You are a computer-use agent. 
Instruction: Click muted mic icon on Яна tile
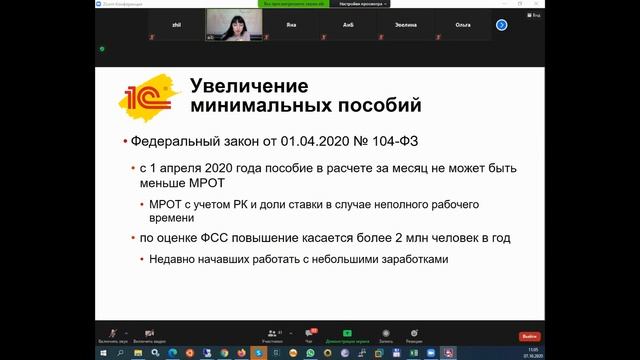pos(267,37)
